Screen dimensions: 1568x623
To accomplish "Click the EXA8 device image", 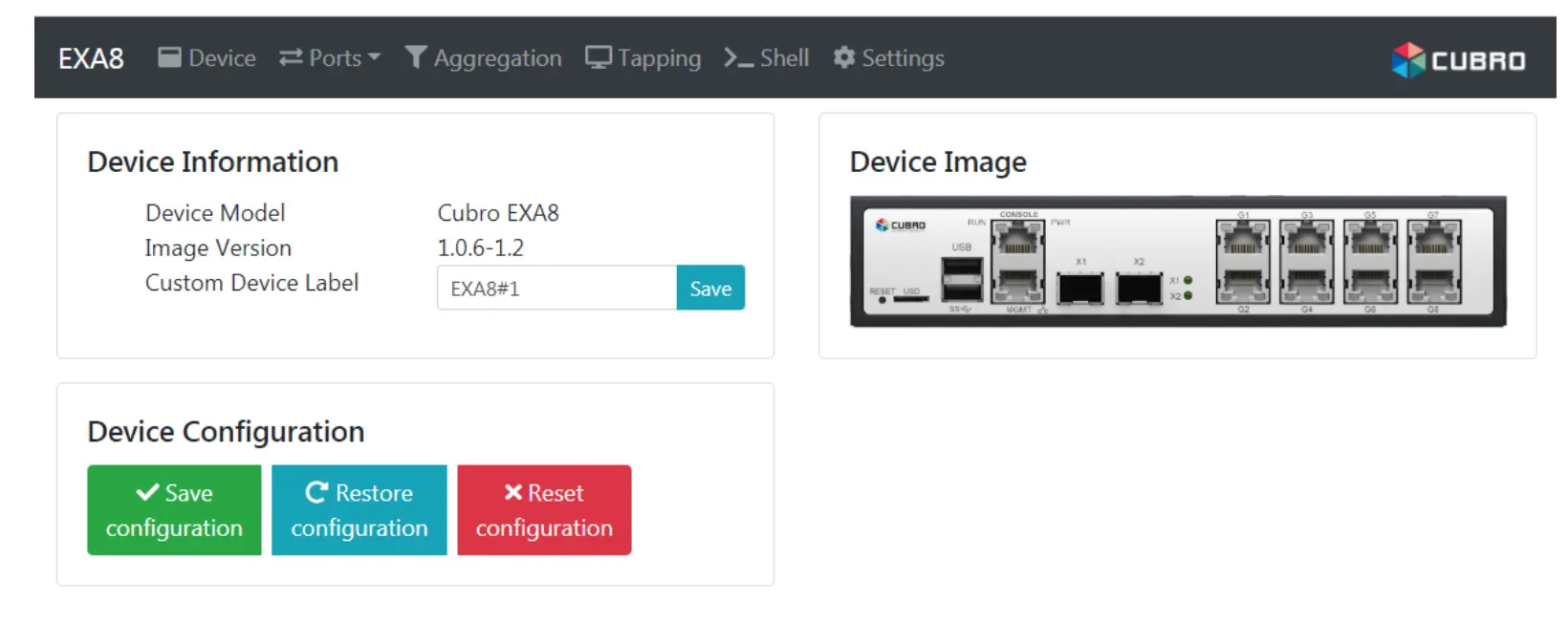I will tap(1178, 262).
